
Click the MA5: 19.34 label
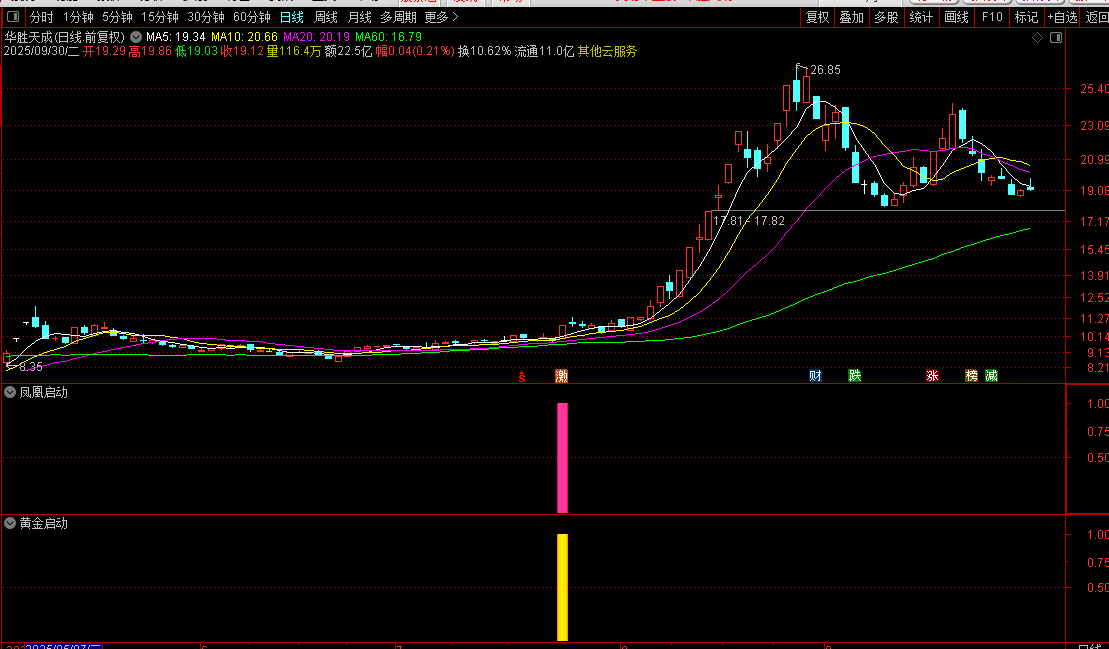pyautogui.click(x=175, y=37)
